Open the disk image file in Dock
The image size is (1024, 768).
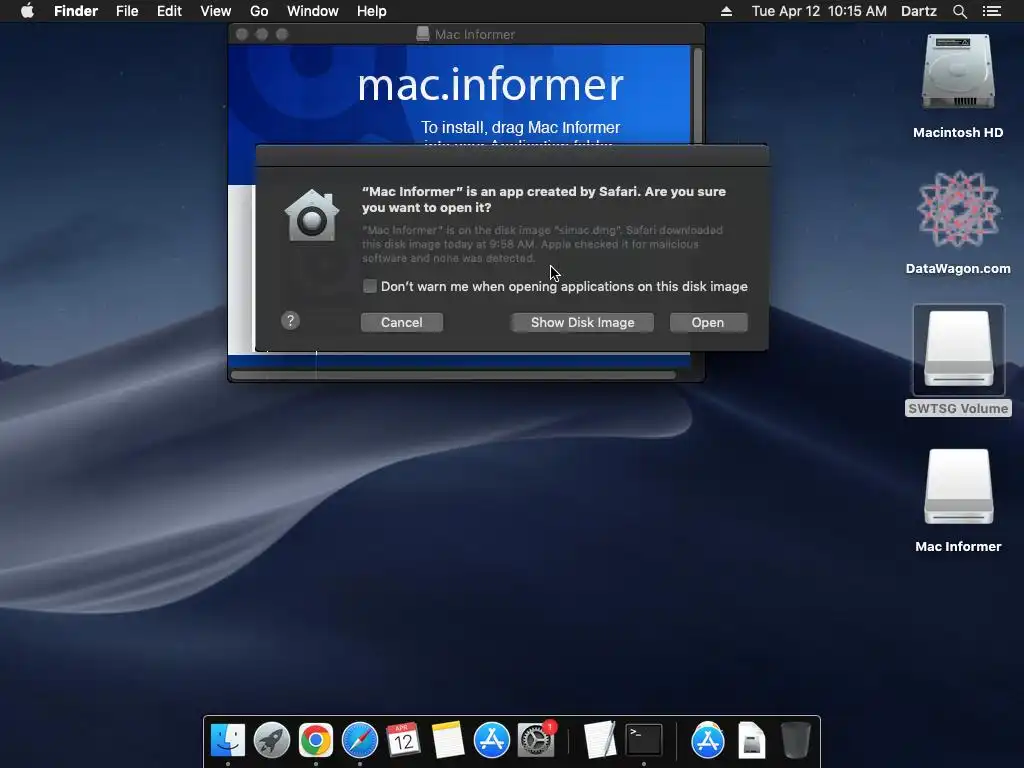[752, 740]
